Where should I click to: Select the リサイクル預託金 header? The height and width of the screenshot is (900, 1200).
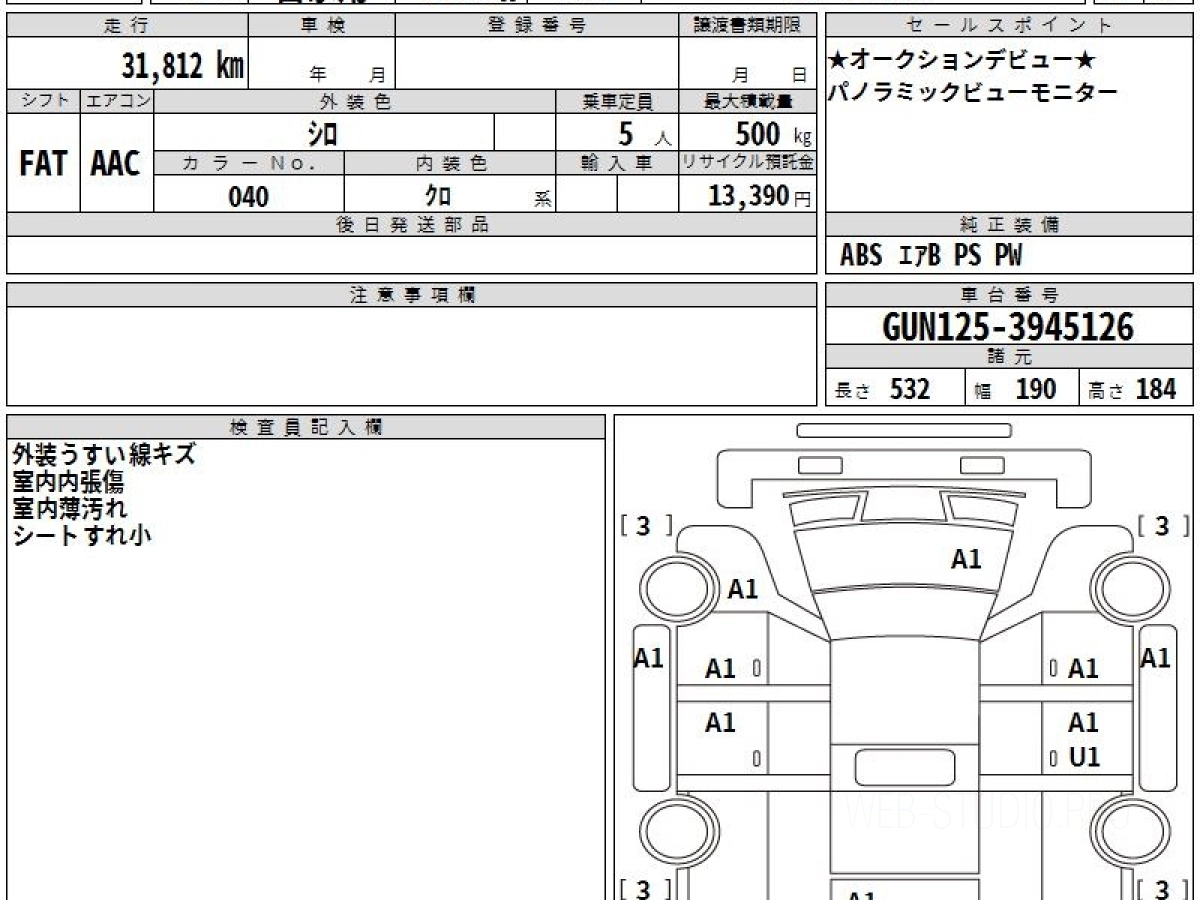(748, 164)
